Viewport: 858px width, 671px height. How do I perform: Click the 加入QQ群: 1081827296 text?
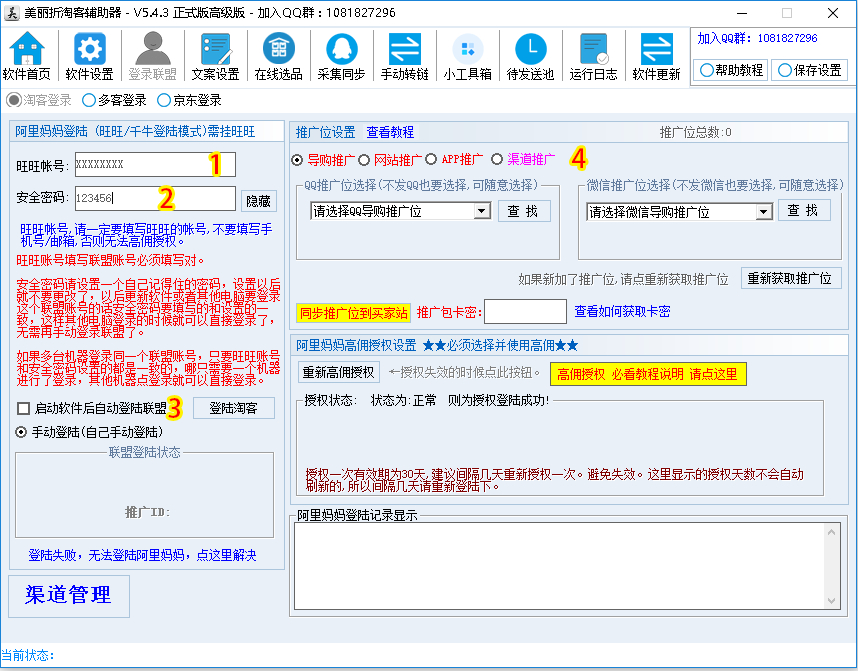coord(757,38)
